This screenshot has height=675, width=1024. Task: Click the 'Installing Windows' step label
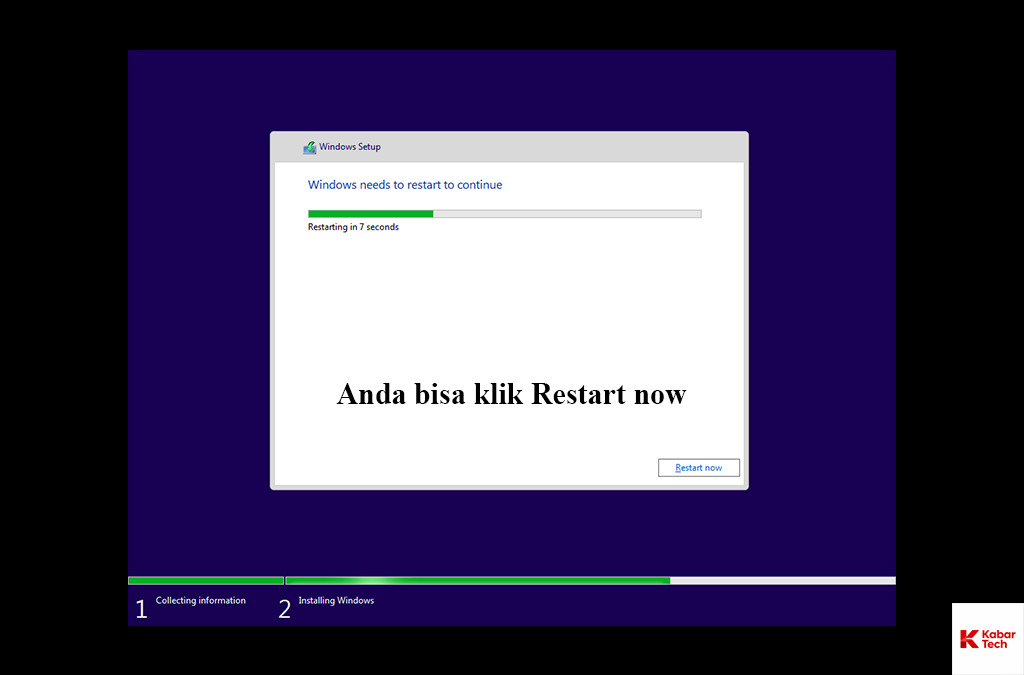[x=336, y=601]
